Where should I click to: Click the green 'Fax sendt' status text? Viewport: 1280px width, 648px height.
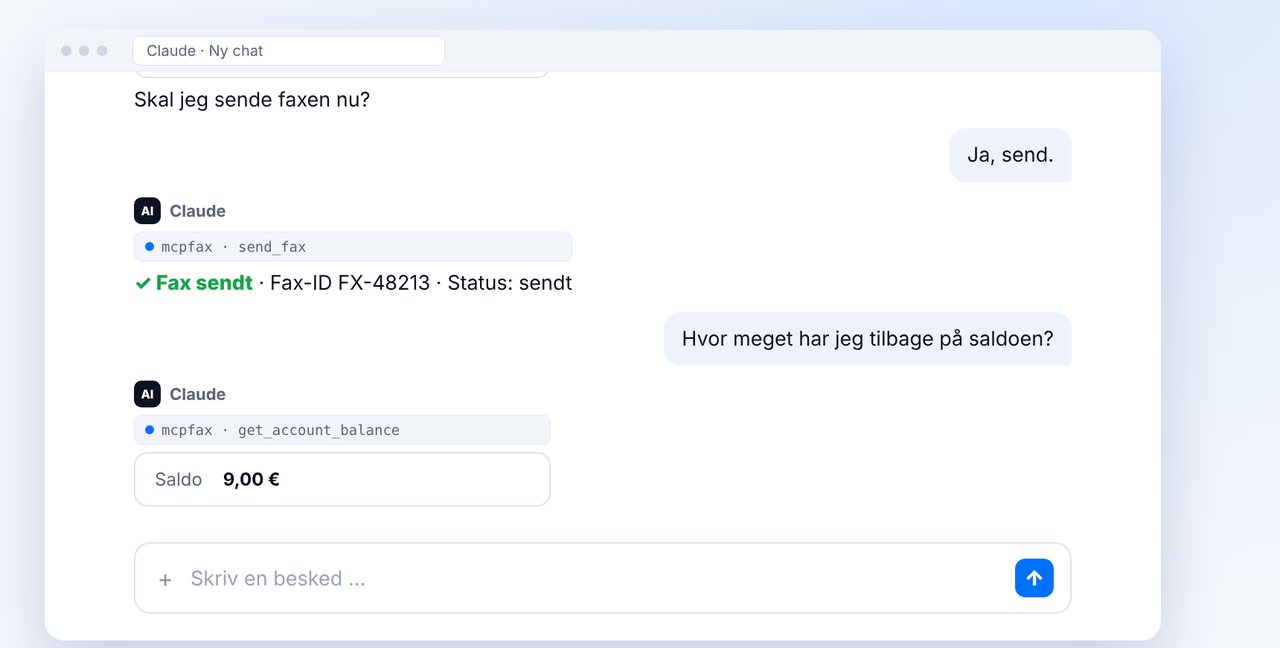click(204, 283)
